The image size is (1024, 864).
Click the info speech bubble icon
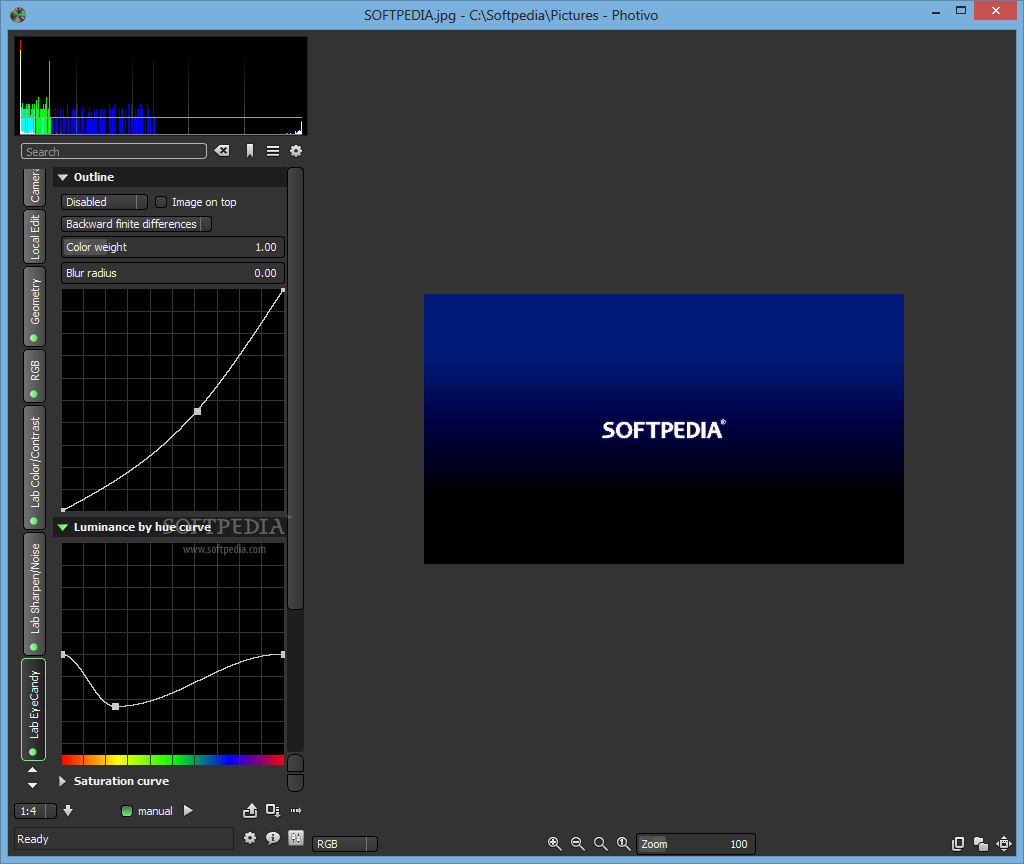273,838
